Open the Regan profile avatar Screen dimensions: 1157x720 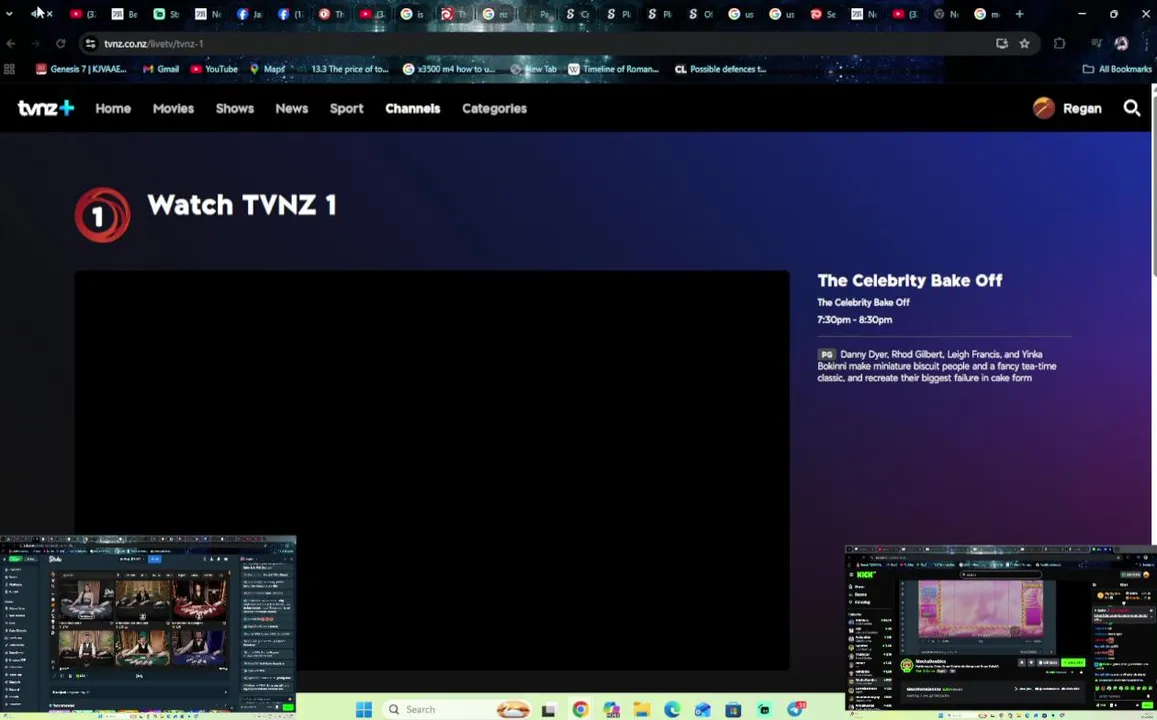1043,108
